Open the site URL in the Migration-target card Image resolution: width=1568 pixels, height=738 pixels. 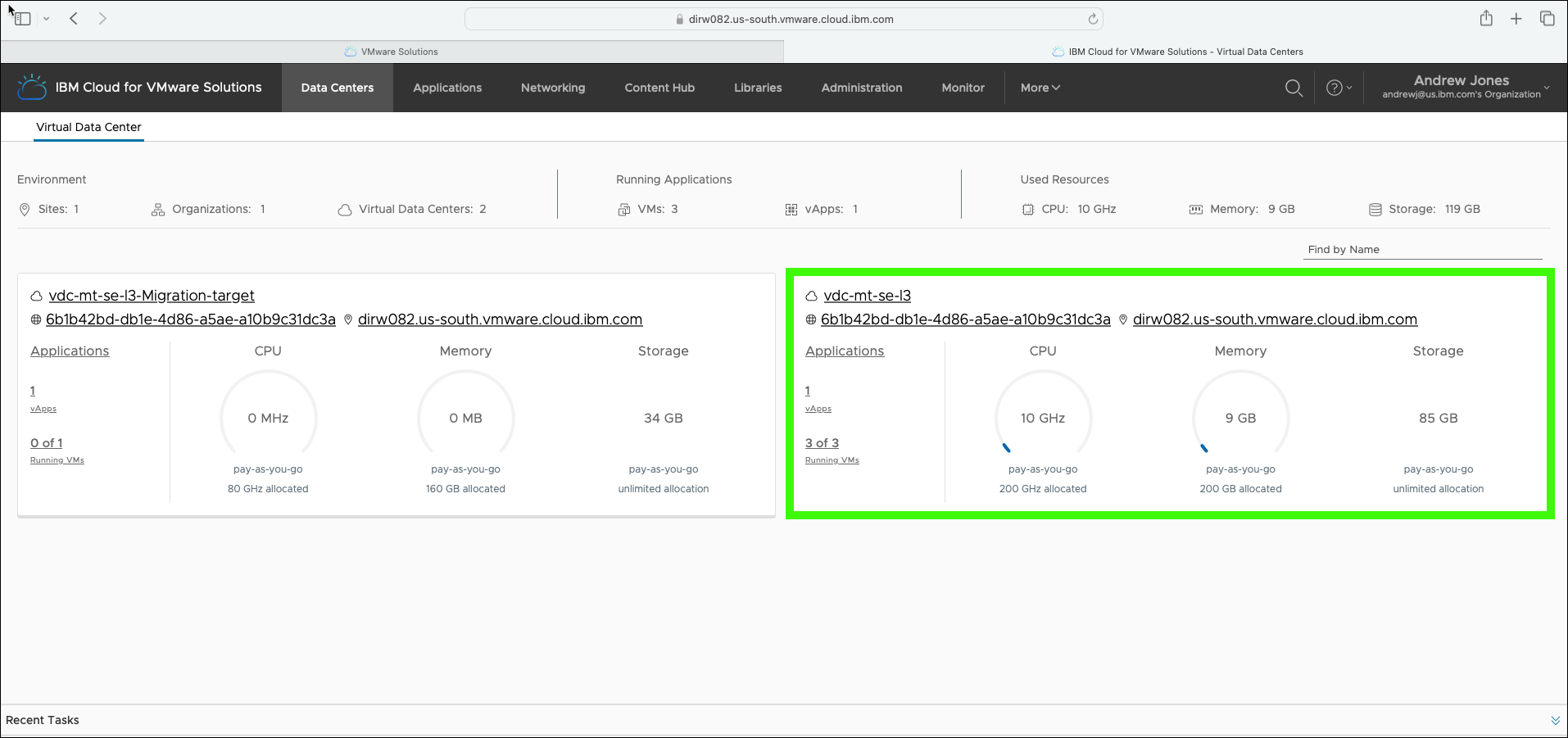tap(501, 319)
